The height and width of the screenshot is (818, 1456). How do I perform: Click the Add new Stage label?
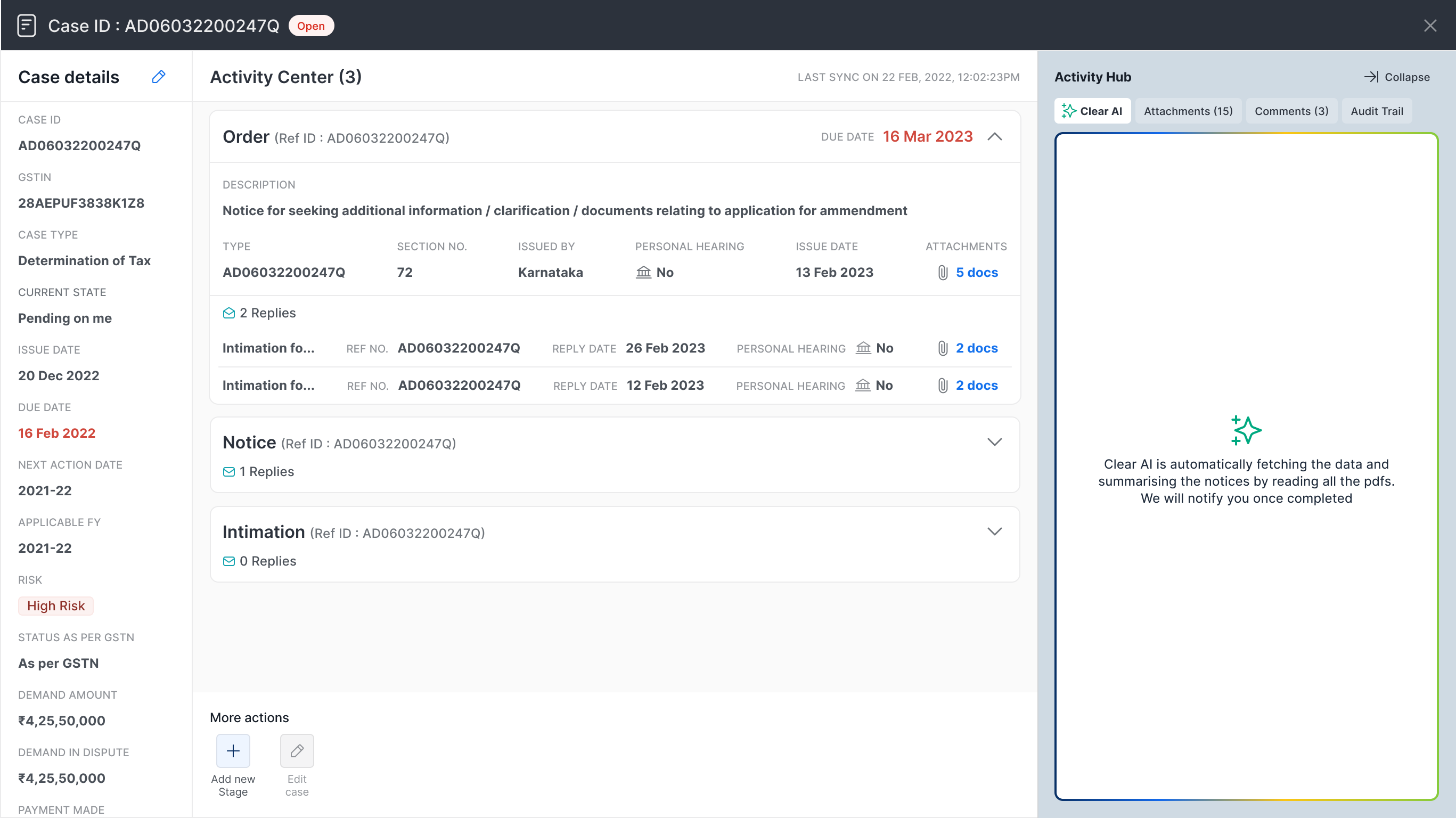coord(233,785)
